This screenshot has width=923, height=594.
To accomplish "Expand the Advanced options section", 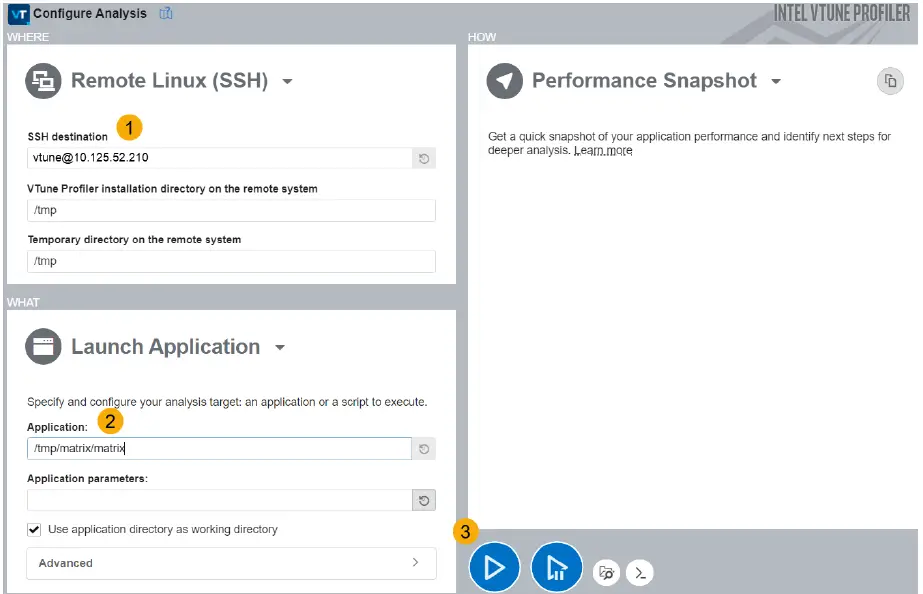I will [230, 563].
